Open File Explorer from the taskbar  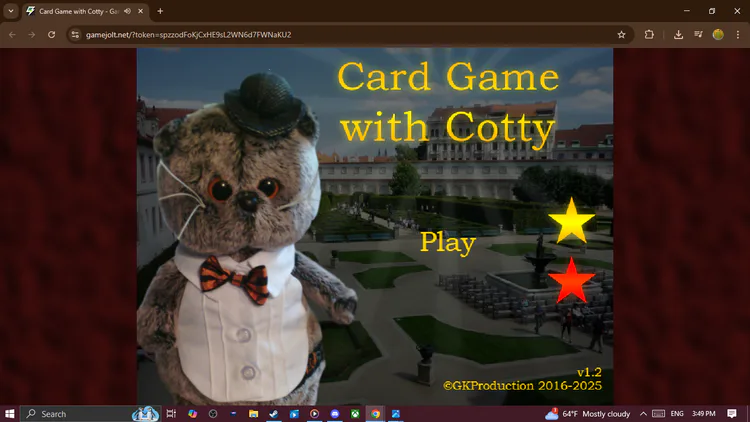(254, 414)
